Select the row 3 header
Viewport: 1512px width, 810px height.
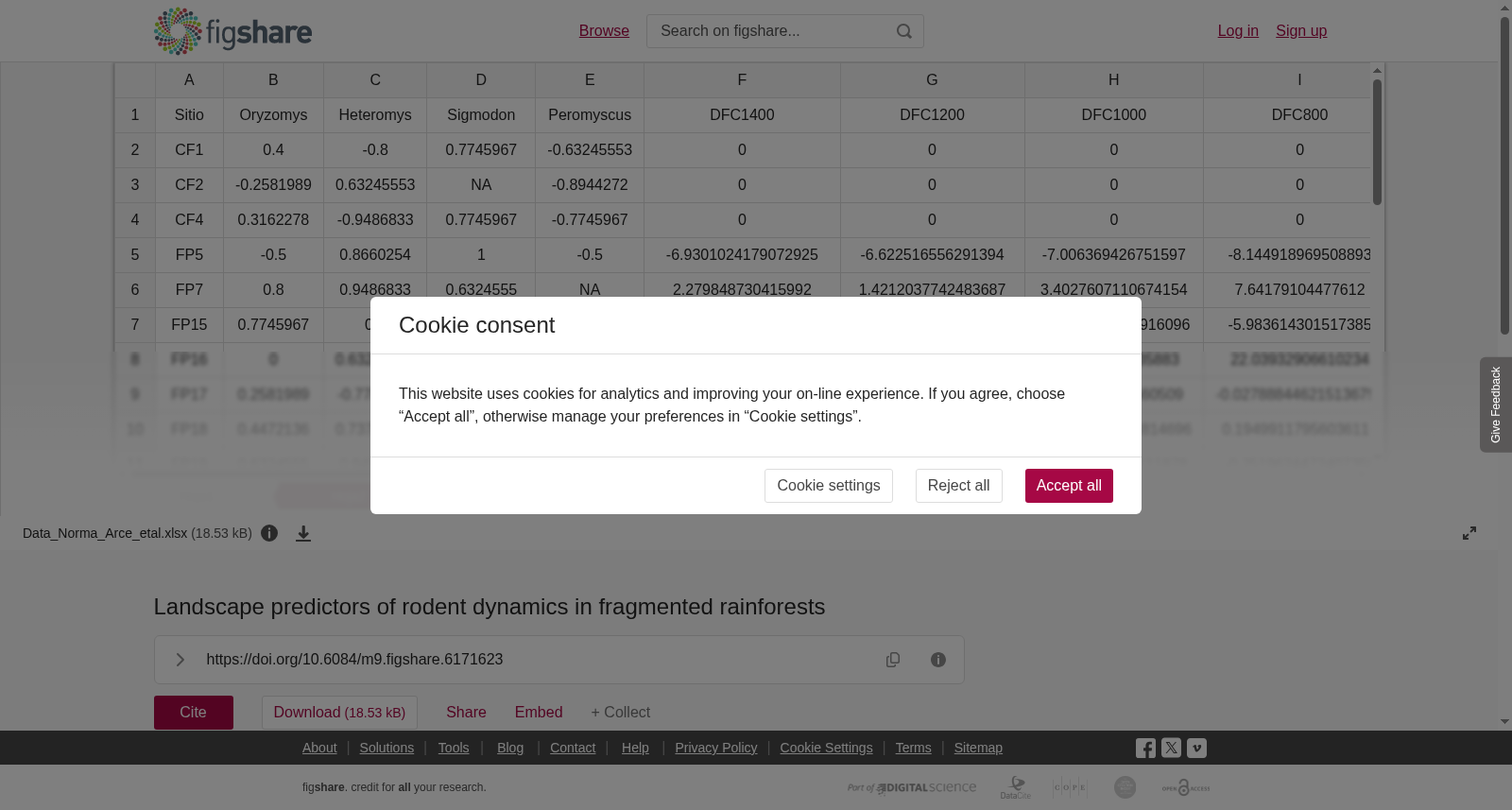[x=135, y=185]
